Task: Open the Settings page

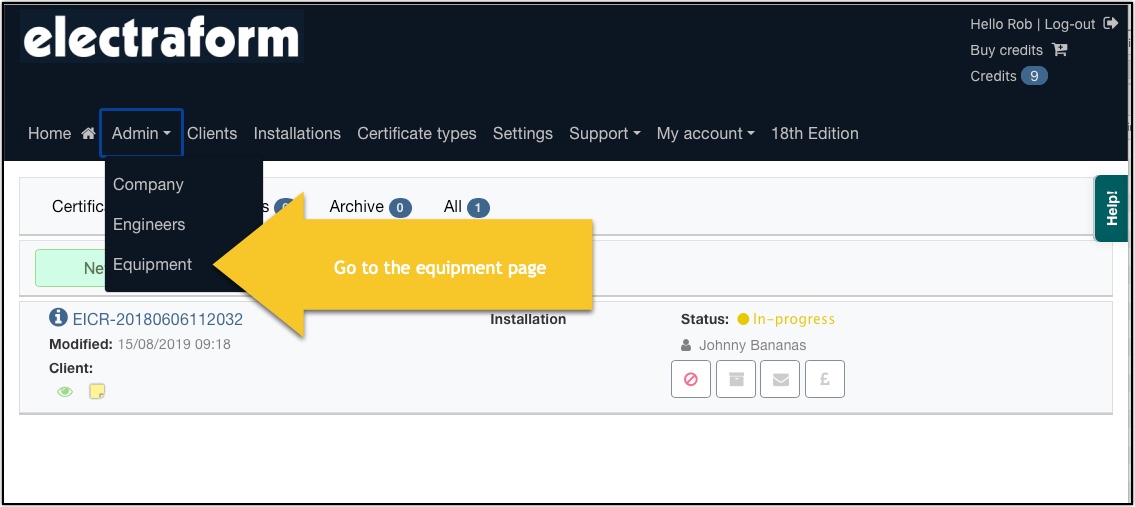Action: pos(523,133)
